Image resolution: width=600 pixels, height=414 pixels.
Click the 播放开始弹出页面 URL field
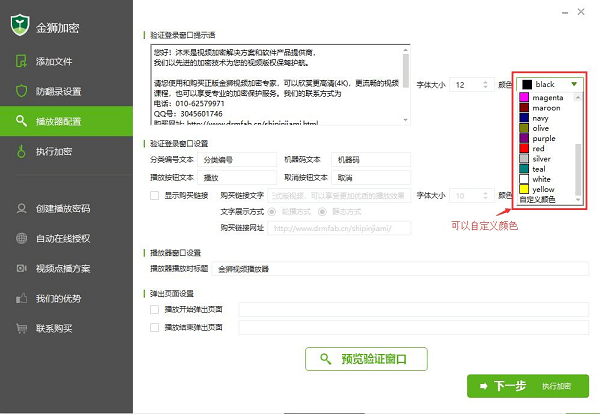pyautogui.click(x=413, y=309)
